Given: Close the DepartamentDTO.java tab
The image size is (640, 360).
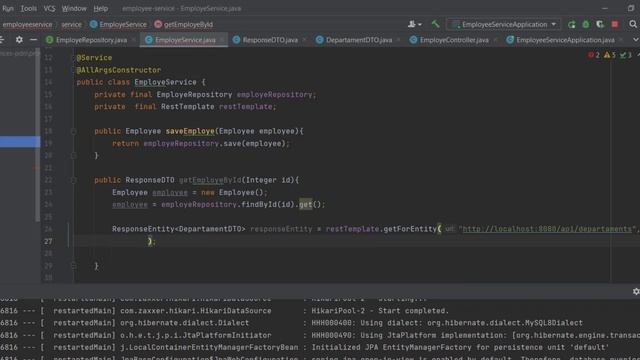Looking at the screenshot, I should click(398, 40).
